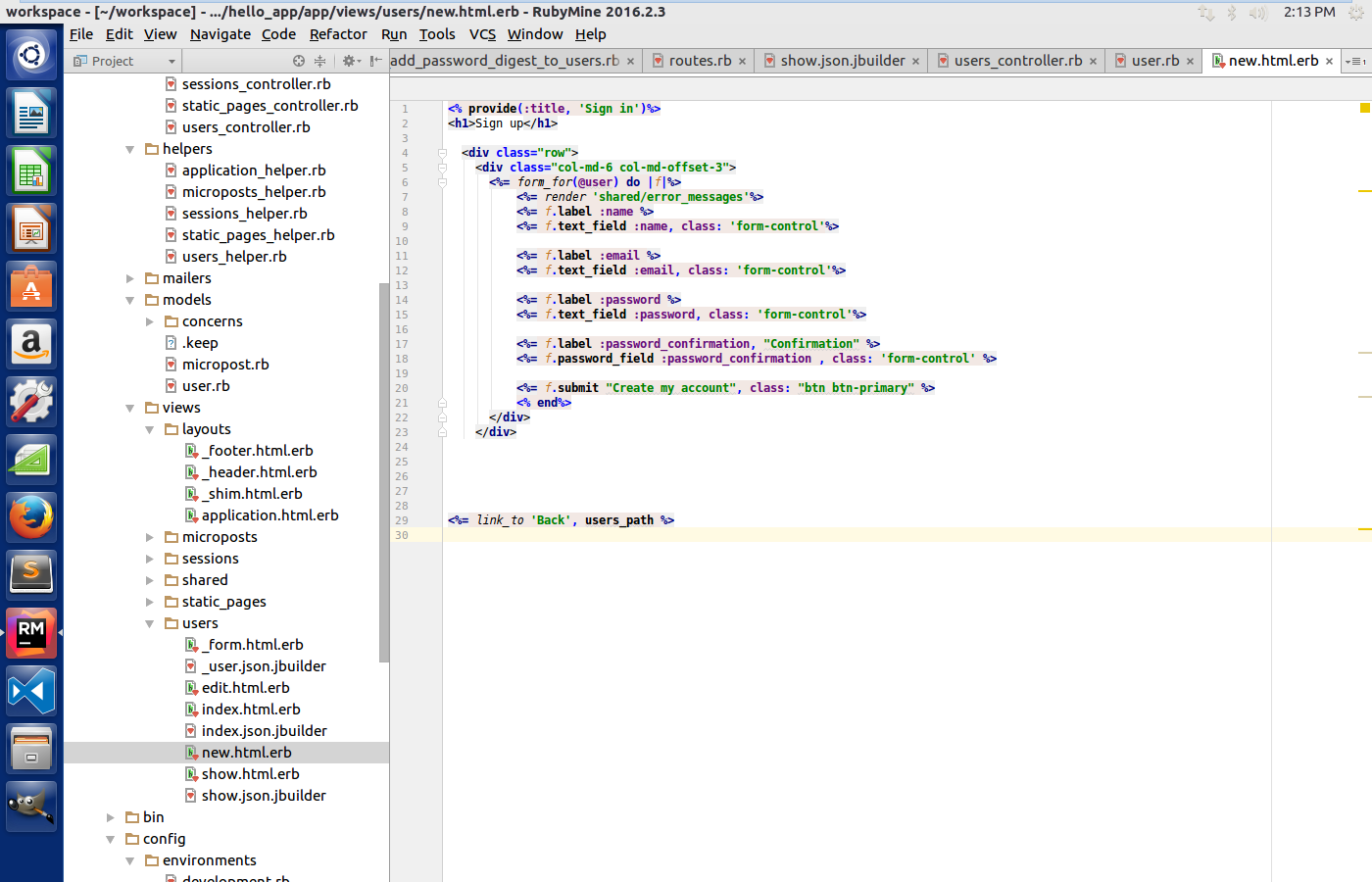Select application.html.erb in layouts

(269, 515)
